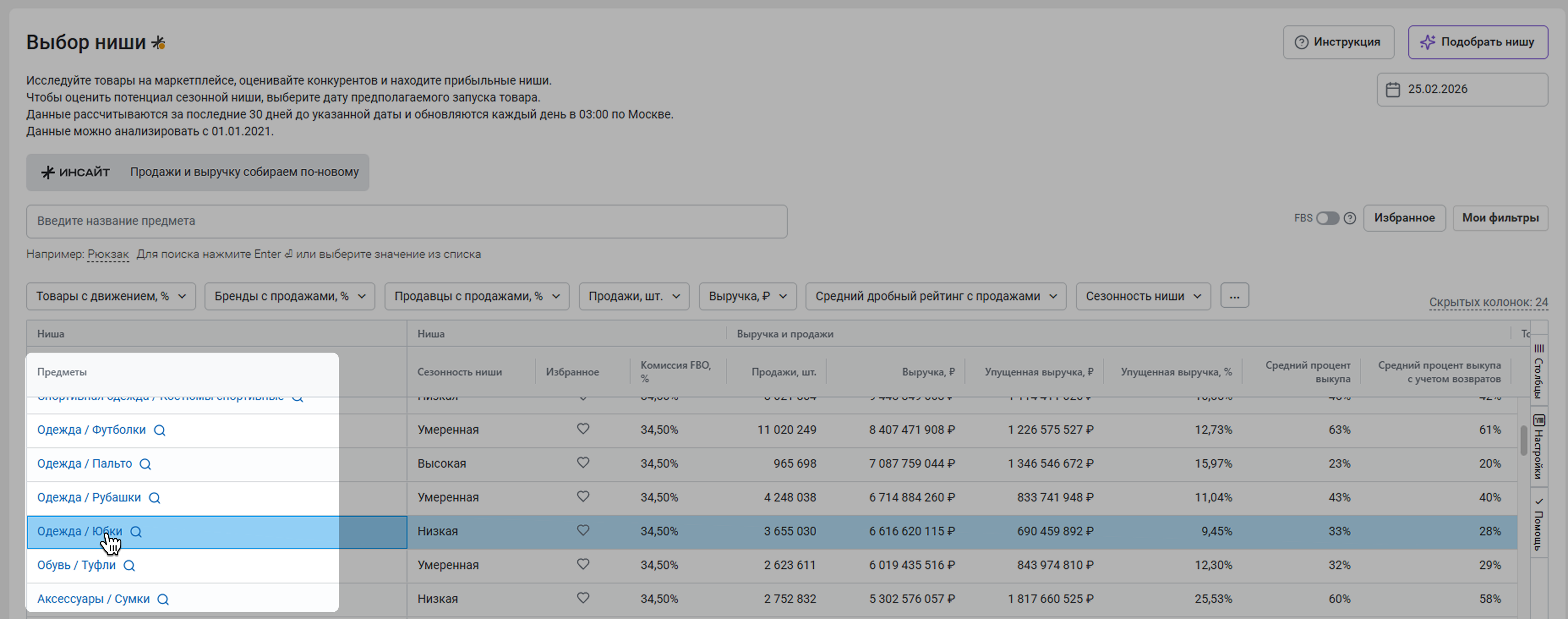The image size is (1568, 619).
Task: Click search icon next to Аксессуары / Сумки
Action: pos(163,600)
